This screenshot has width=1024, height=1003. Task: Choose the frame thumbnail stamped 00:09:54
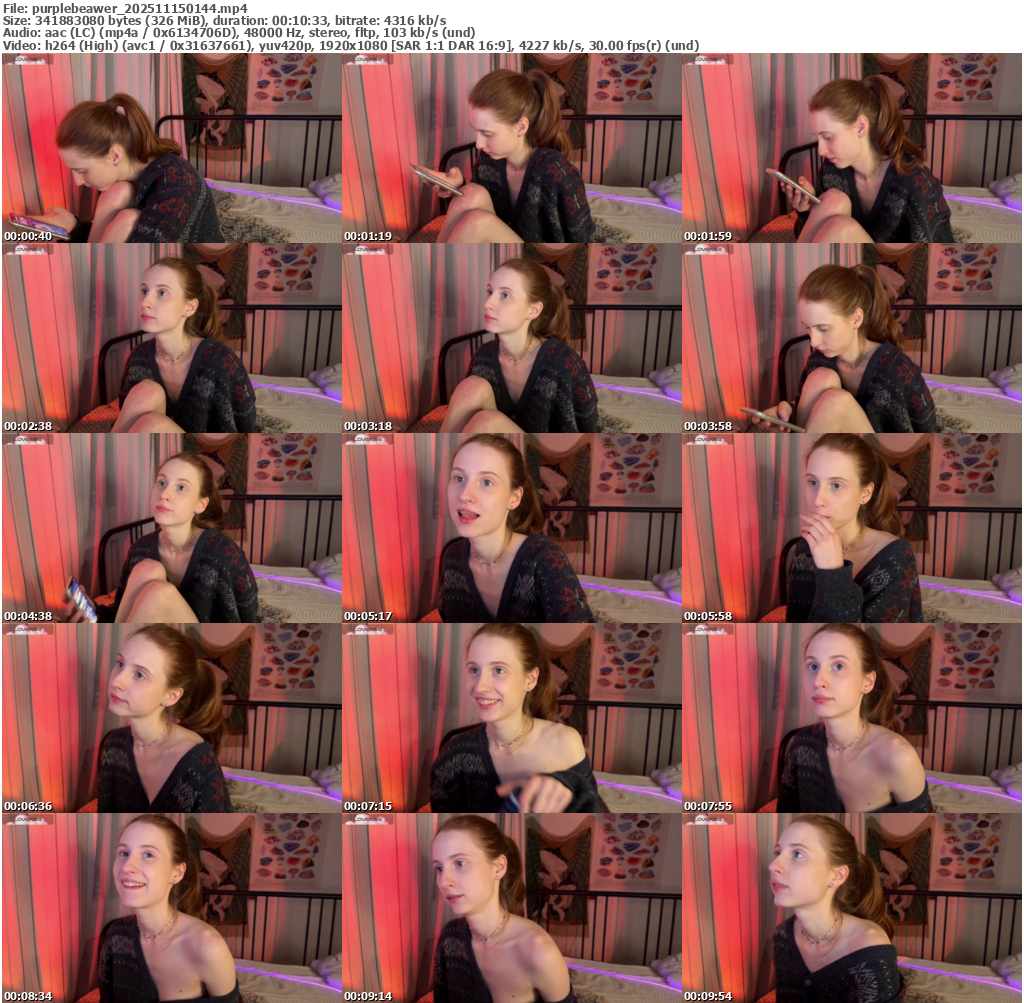852,908
